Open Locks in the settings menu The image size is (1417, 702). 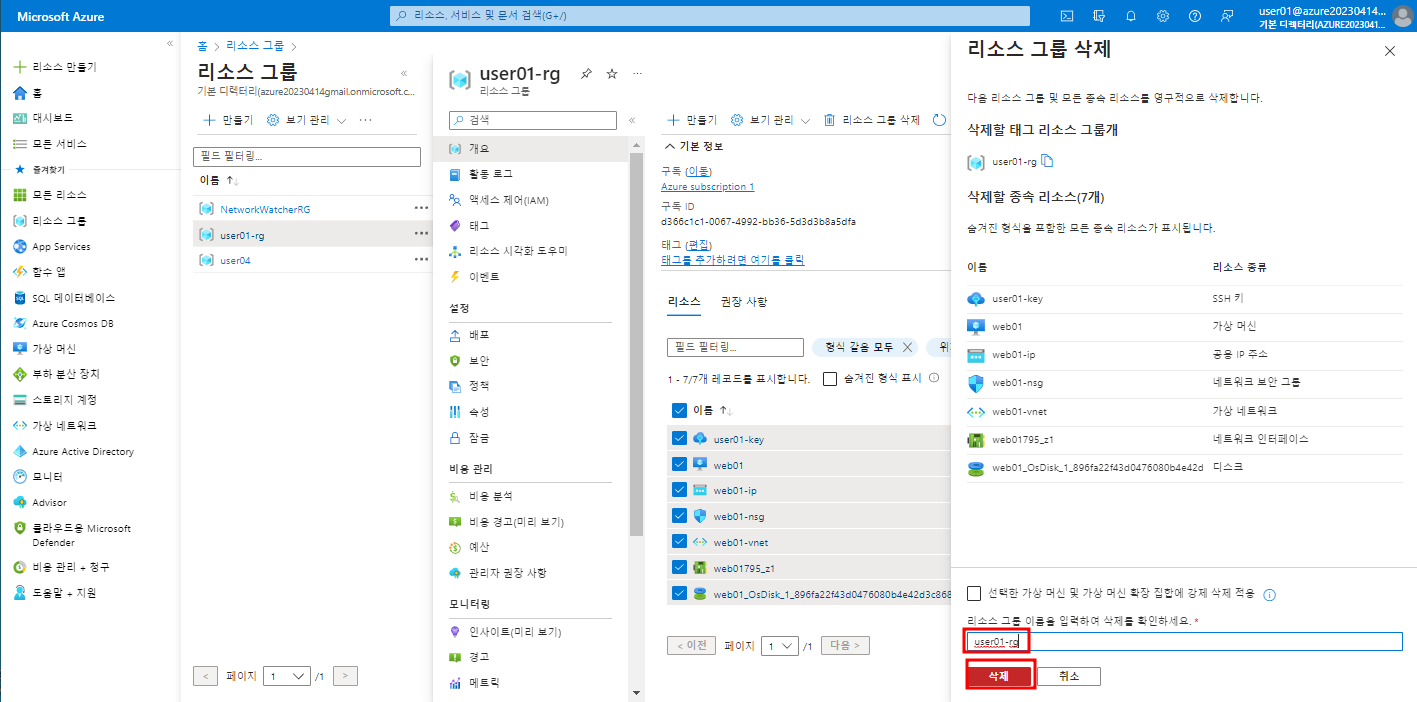[x=479, y=438]
